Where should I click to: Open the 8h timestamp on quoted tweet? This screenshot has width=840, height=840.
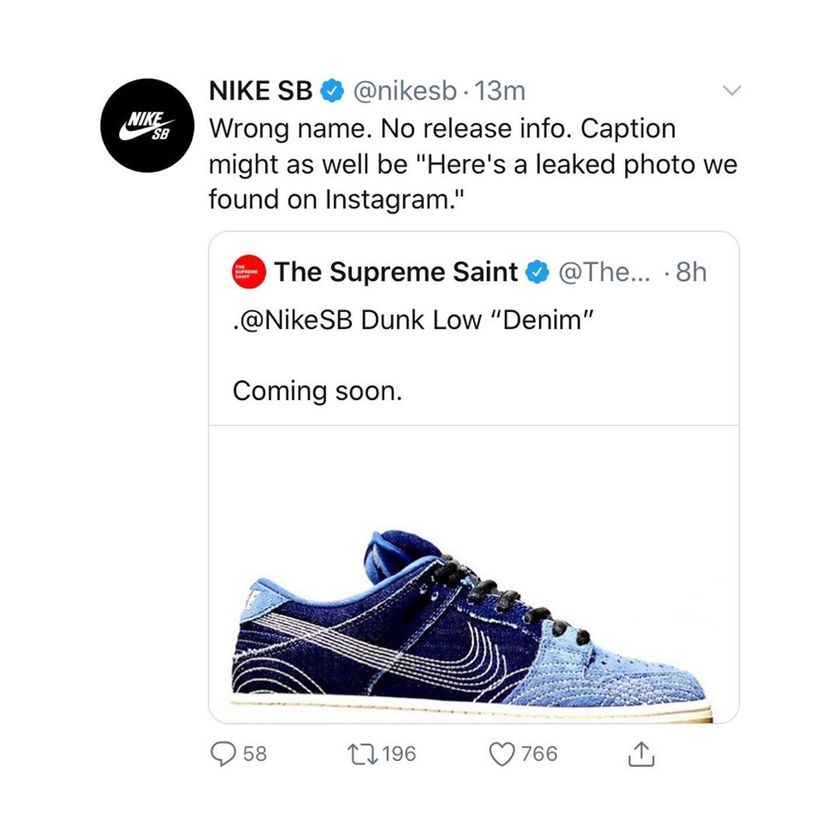[692, 272]
